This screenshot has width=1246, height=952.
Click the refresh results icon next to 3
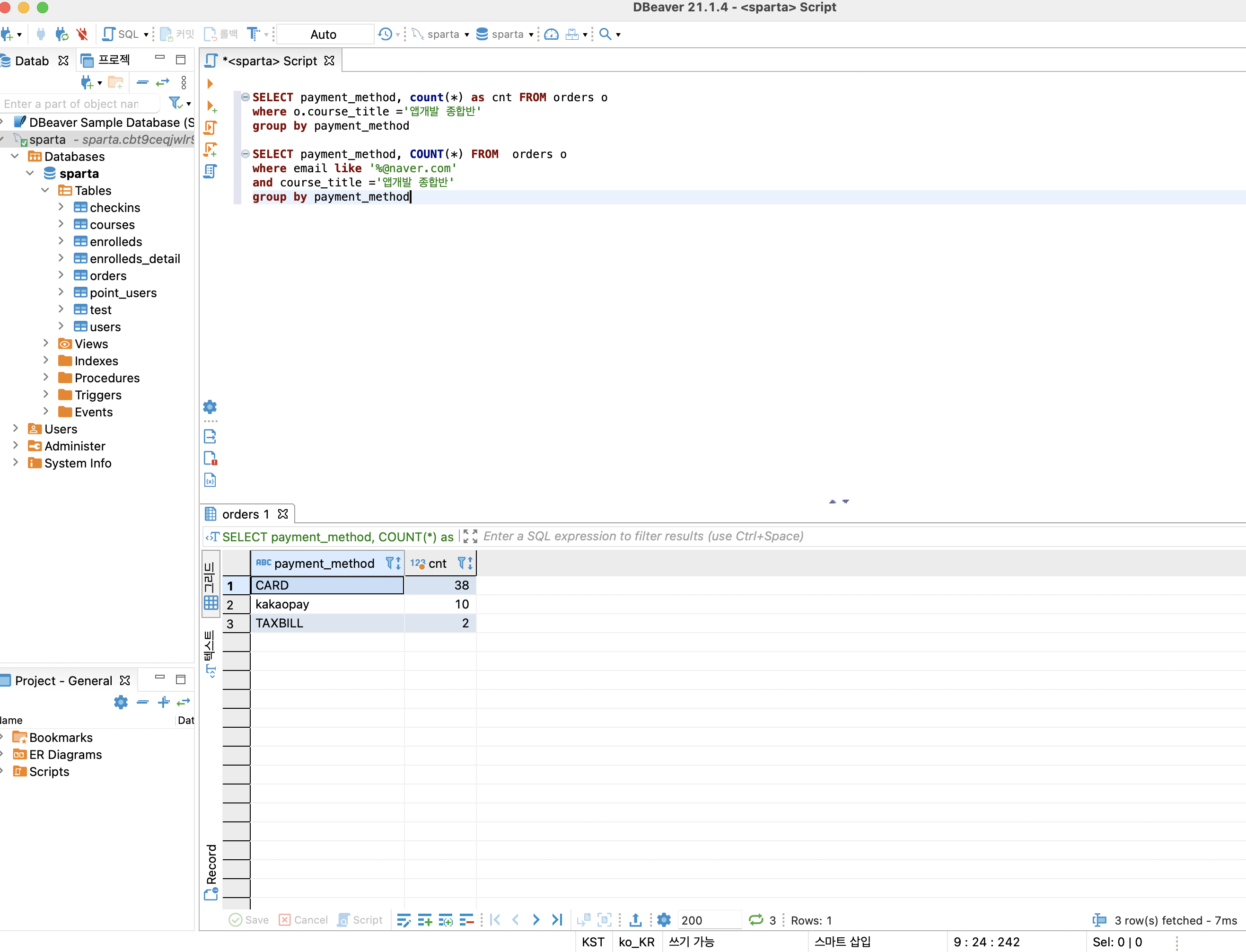click(x=755, y=920)
